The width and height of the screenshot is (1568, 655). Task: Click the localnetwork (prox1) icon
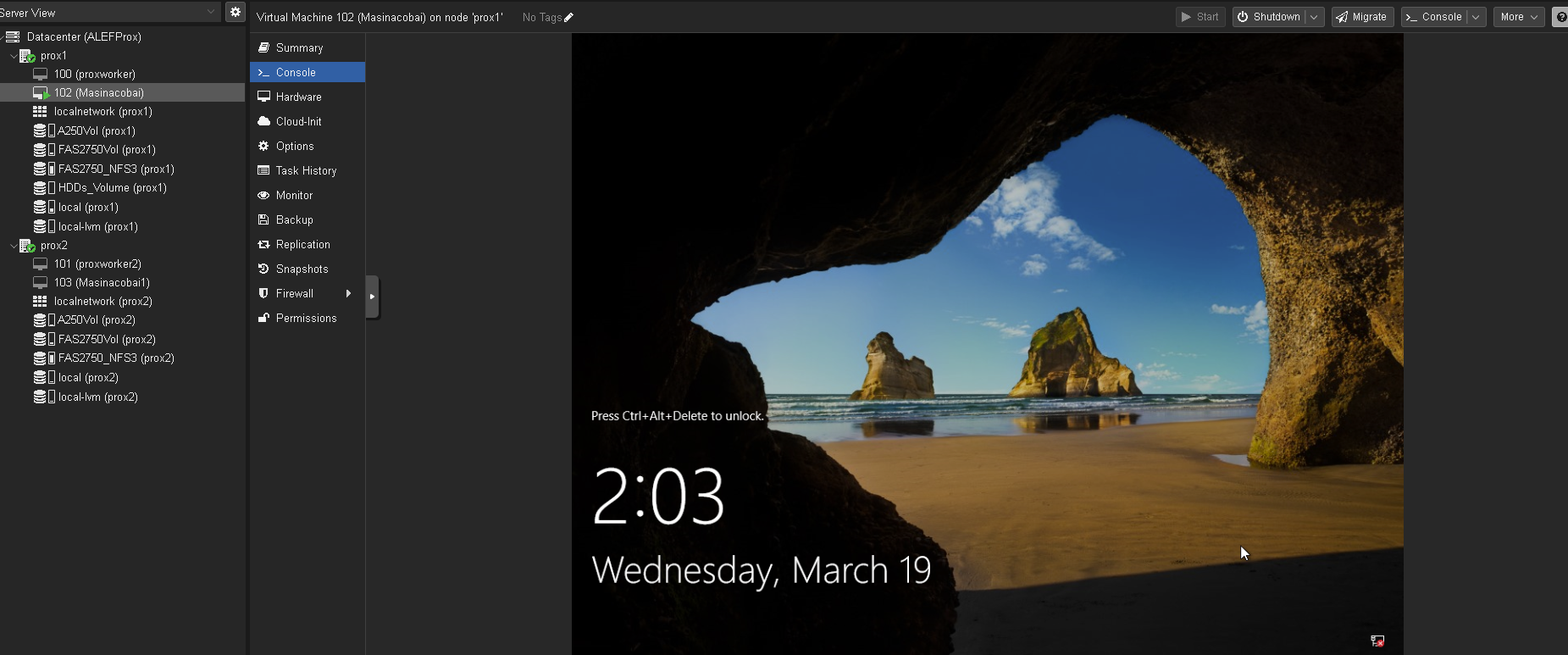pyautogui.click(x=40, y=112)
